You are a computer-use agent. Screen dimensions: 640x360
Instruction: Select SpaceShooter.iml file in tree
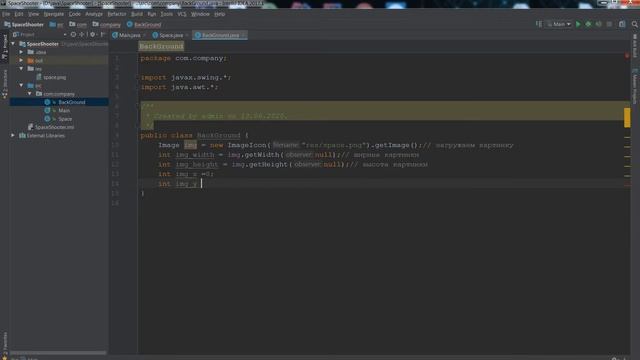(51, 127)
